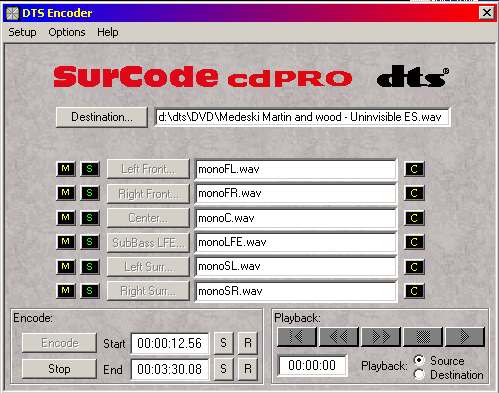499x393 pixels.
Task: Stop playback with the square button
Action: [423, 337]
